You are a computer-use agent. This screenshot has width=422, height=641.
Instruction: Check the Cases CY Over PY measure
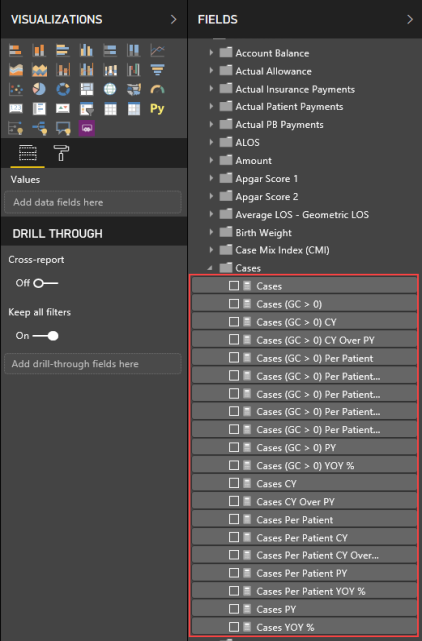click(234, 501)
